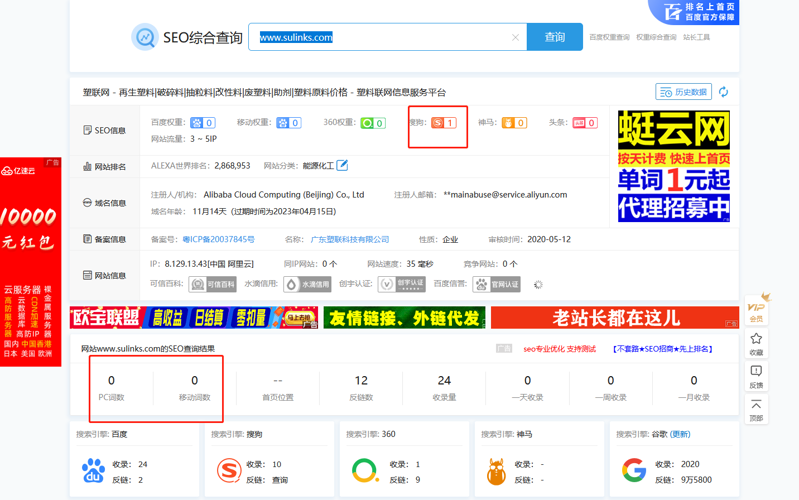
Task: Click the 百度权重 paw badge
Action: pos(203,123)
